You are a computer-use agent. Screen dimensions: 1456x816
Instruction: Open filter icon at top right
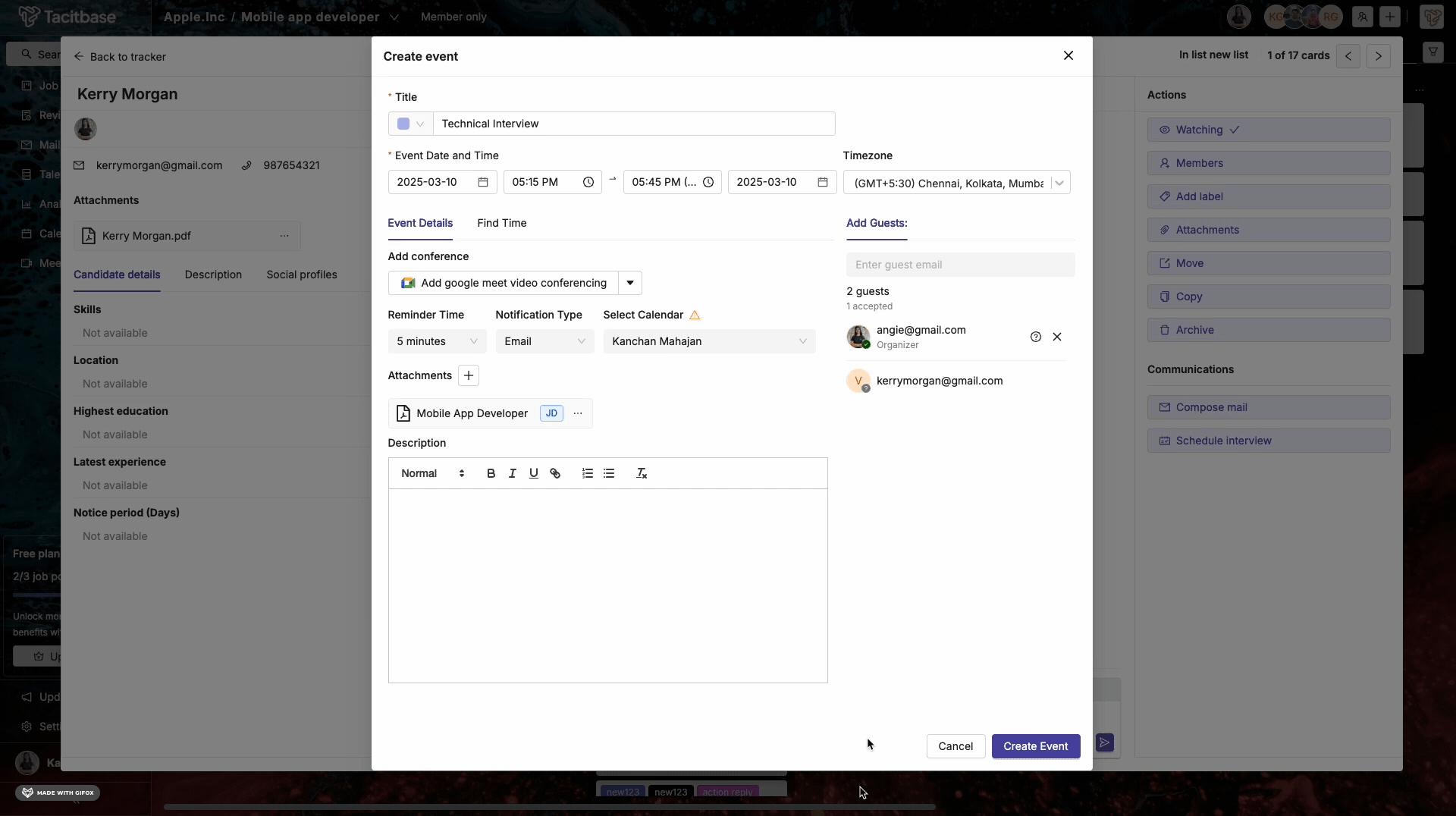[x=1433, y=52]
